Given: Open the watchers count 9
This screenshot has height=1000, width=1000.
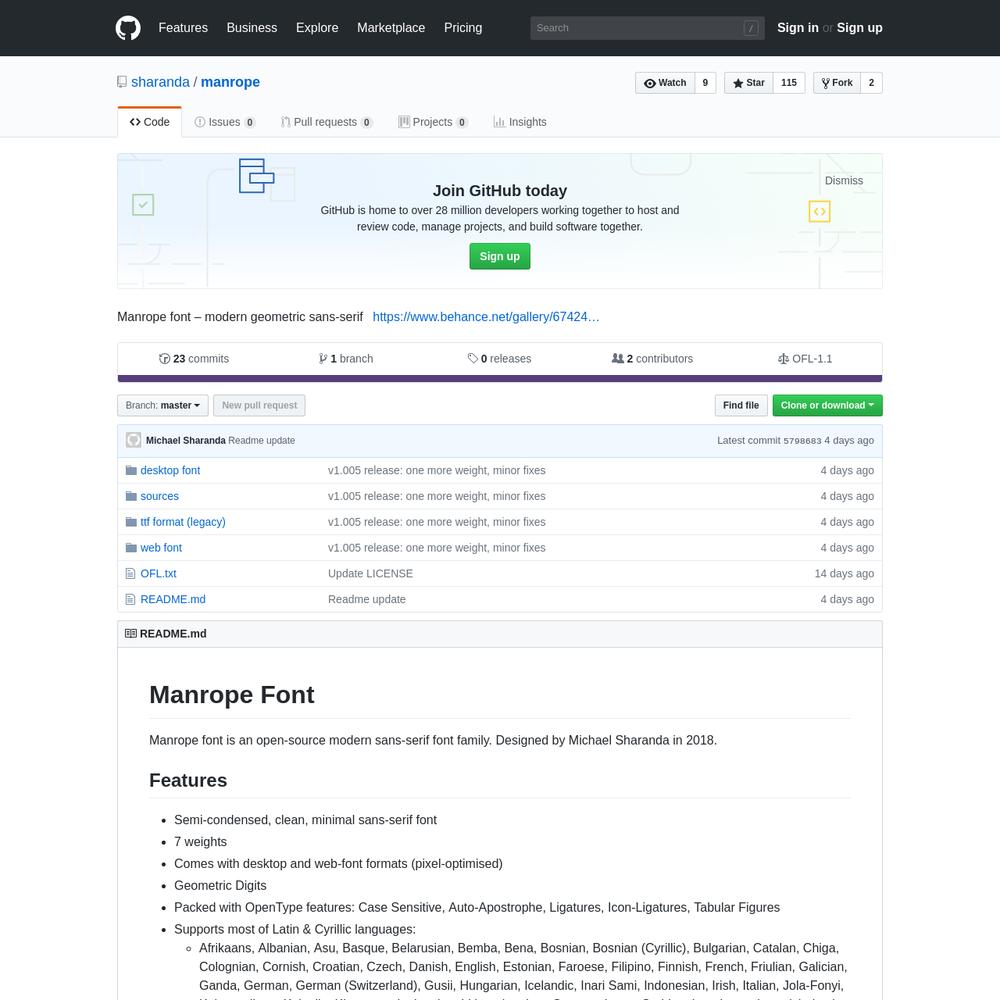Looking at the screenshot, I should pyautogui.click(x=705, y=83).
